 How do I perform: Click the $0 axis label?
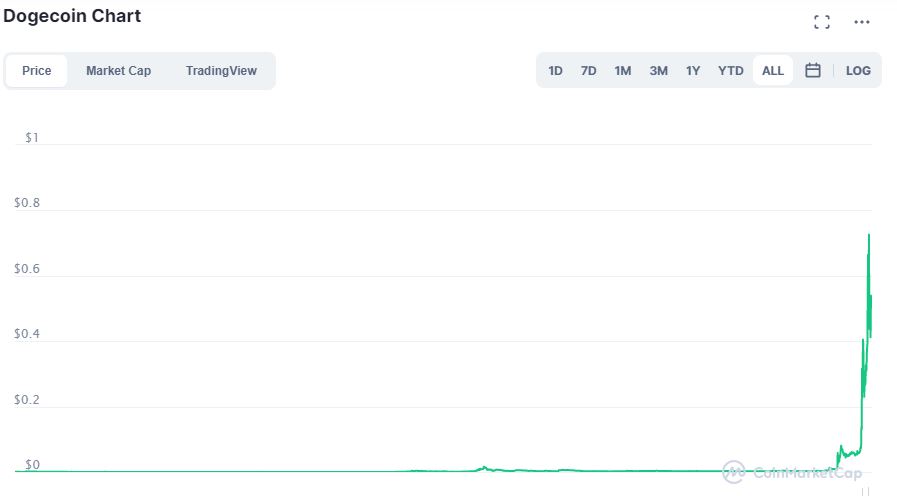coord(32,465)
